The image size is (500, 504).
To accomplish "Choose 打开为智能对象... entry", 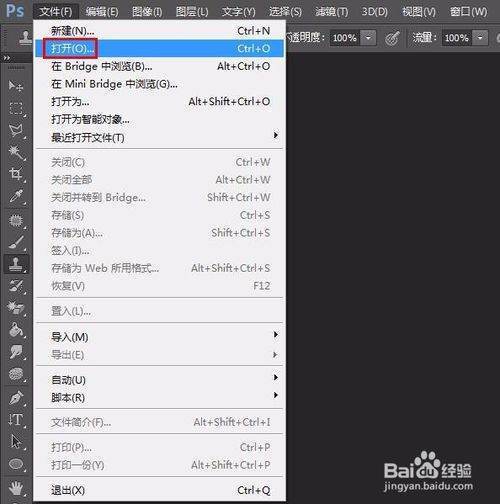I will [160, 119].
